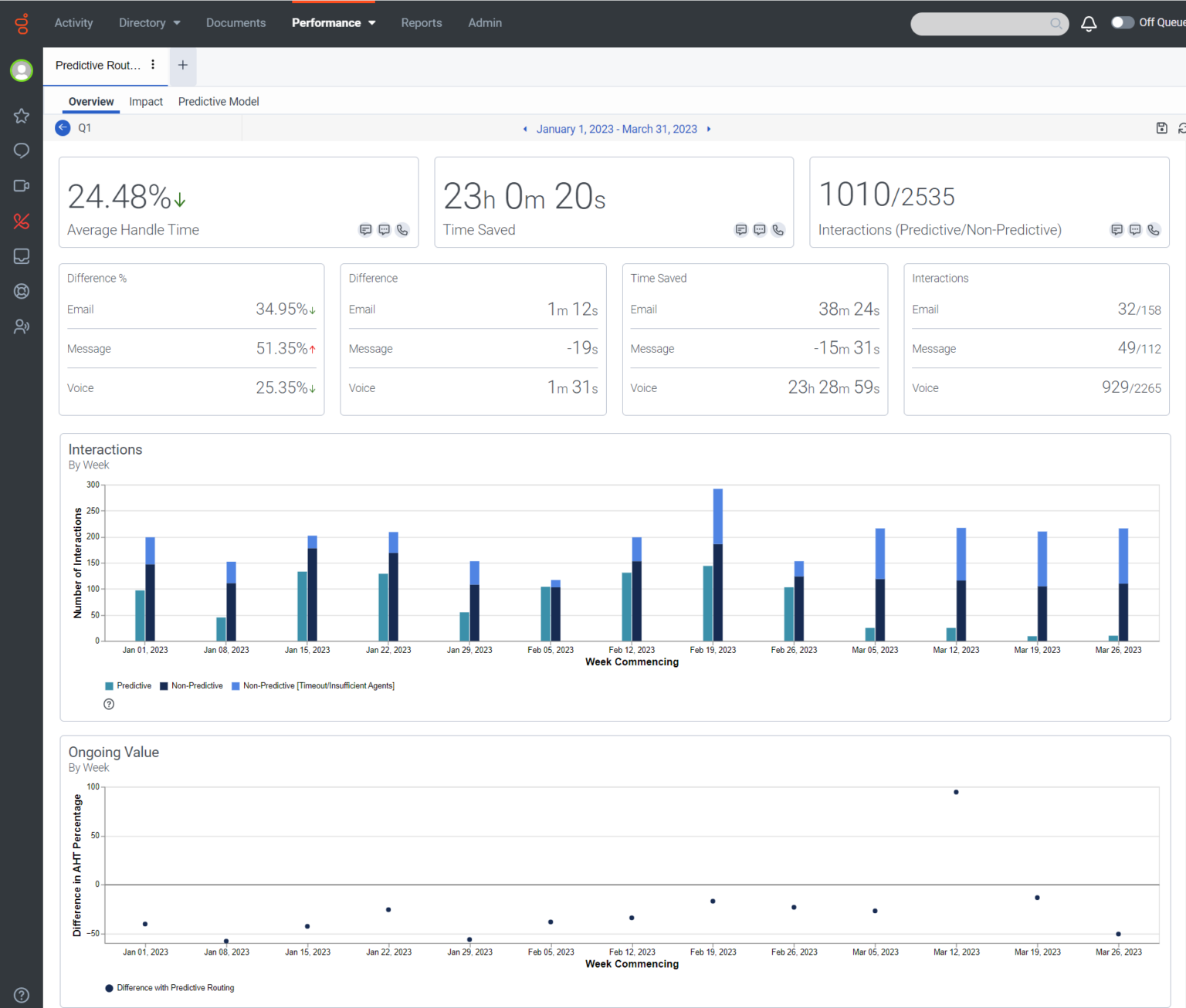The image size is (1186, 1008).
Task: Refresh the dashboard data
Action: coord(1181,128)
